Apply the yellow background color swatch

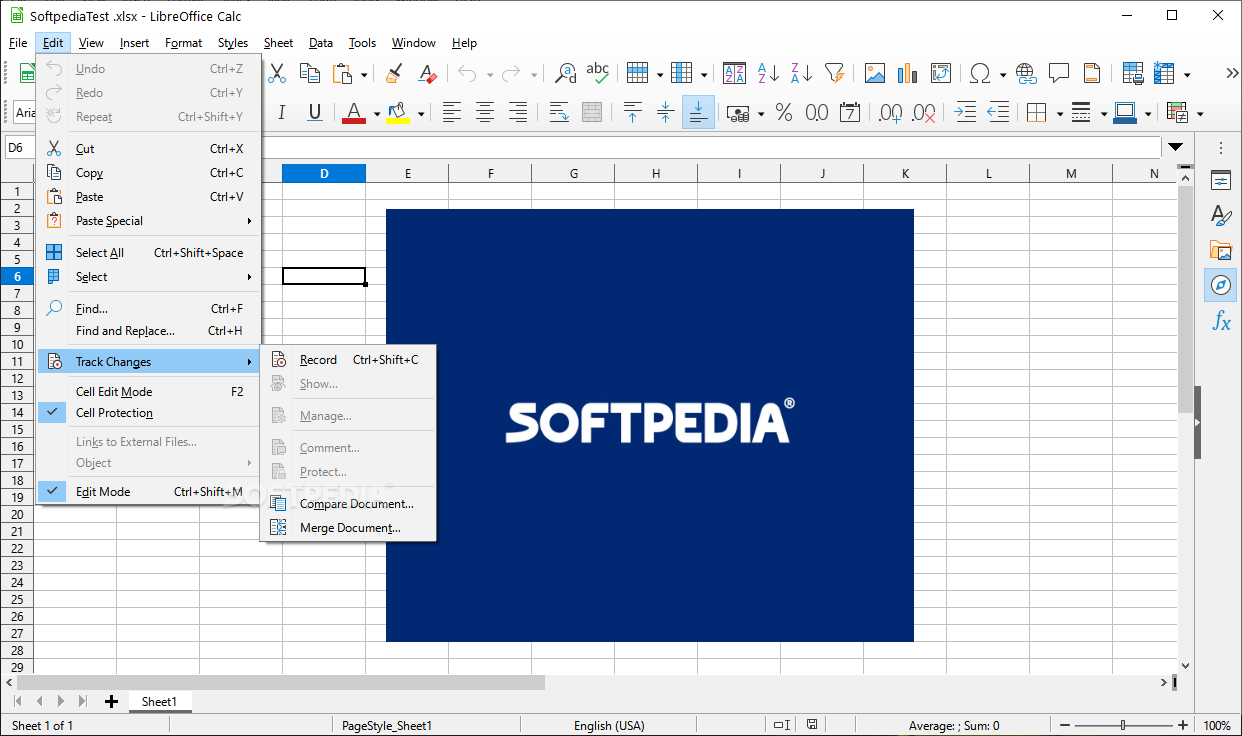coord(398,113)
